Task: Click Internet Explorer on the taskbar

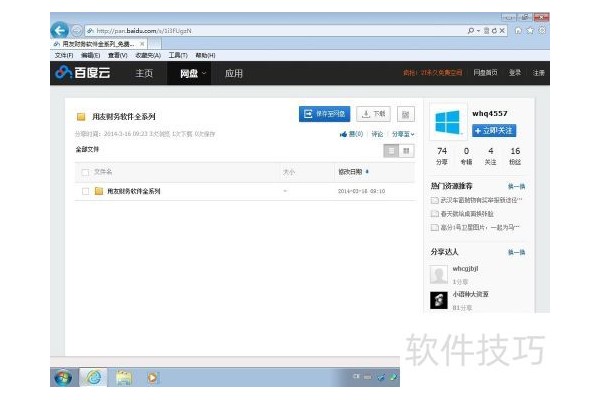Action: pyautogui.click(x=93, y=377)
